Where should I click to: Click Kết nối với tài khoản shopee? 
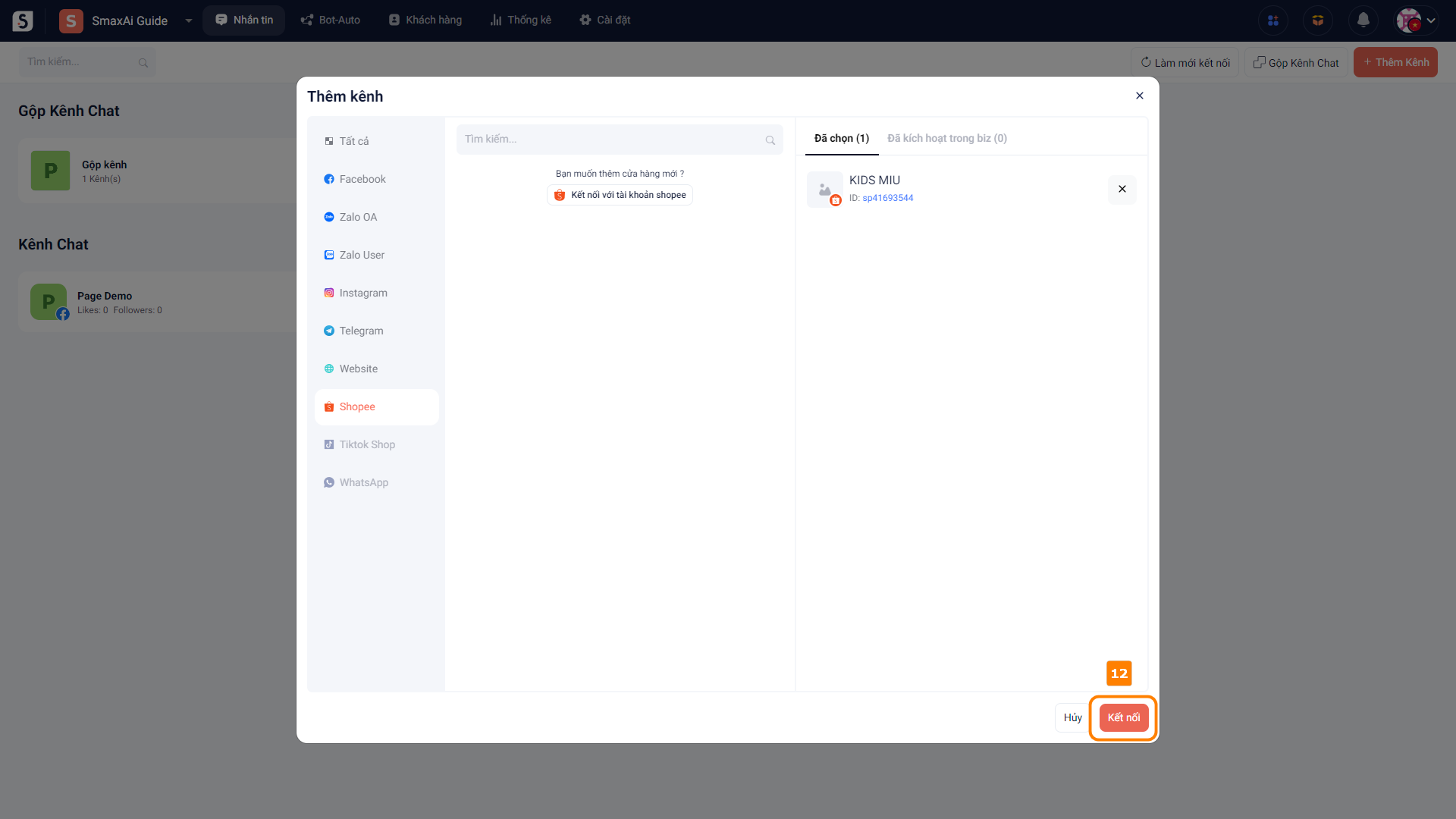pos(620,195)
